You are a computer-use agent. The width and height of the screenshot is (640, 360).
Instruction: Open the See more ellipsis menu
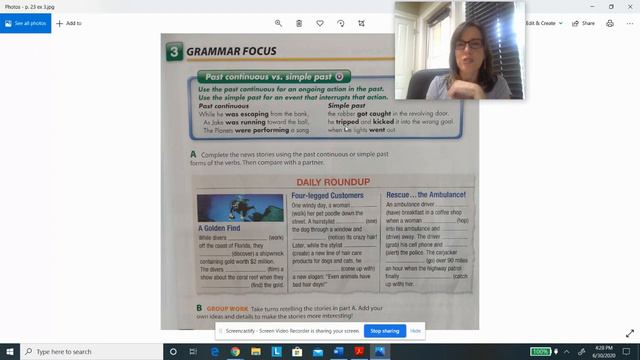(x=630, y=23)
